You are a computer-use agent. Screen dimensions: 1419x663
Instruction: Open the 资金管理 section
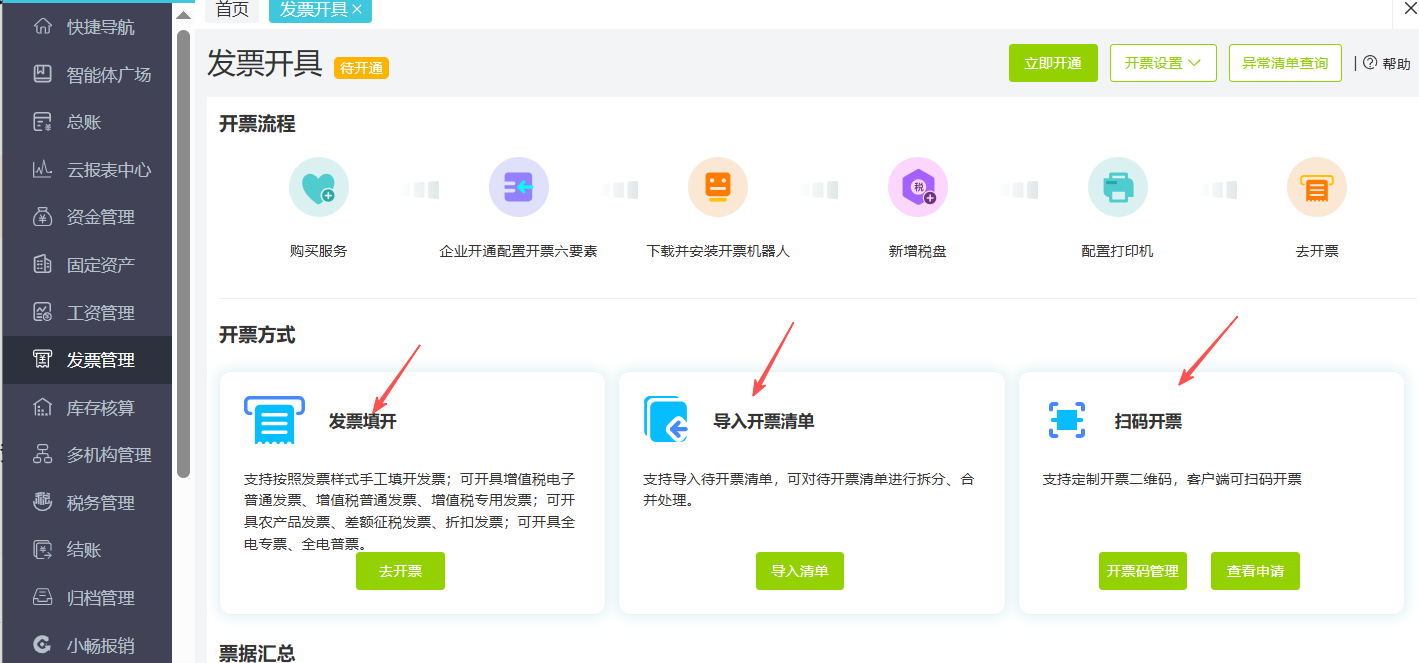[x=87, y=216]
